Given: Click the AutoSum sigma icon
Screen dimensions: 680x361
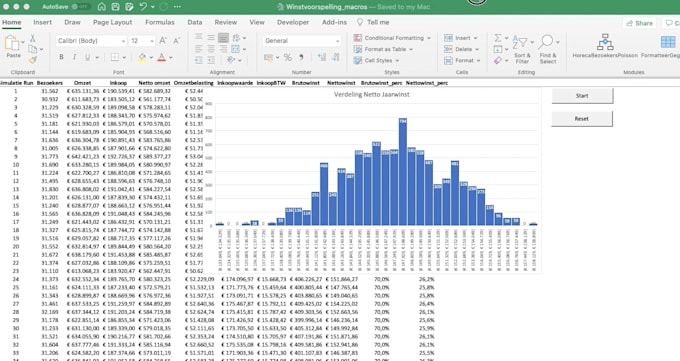Looking at the screenshot, I should click(x=498, y=38).
